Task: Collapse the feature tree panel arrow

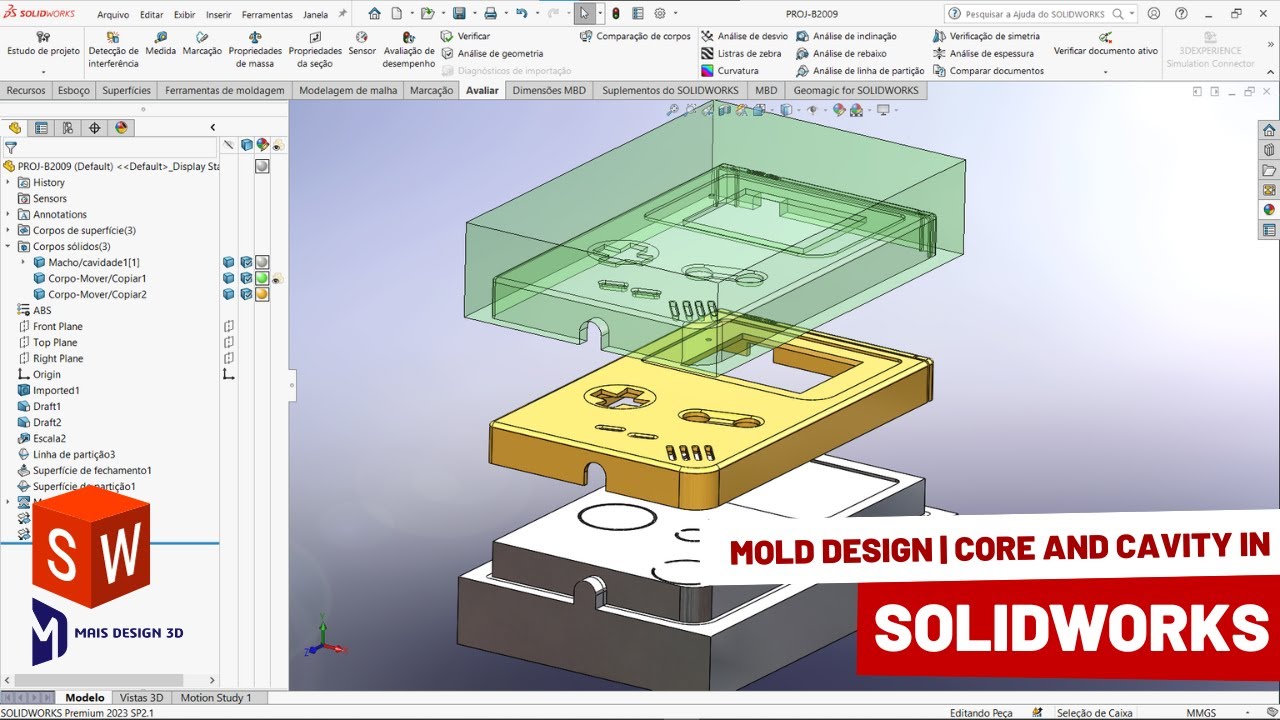Action: (x=212, y=128)
